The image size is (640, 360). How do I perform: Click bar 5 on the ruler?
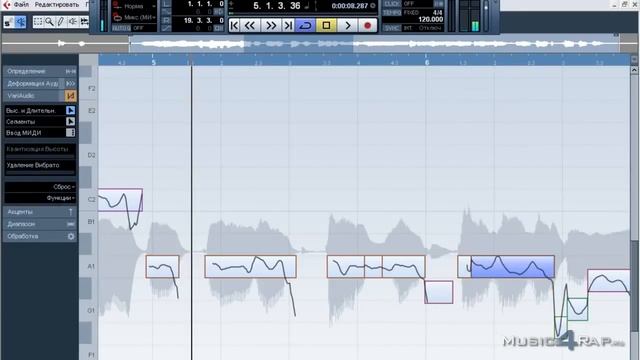pos(153,62)
